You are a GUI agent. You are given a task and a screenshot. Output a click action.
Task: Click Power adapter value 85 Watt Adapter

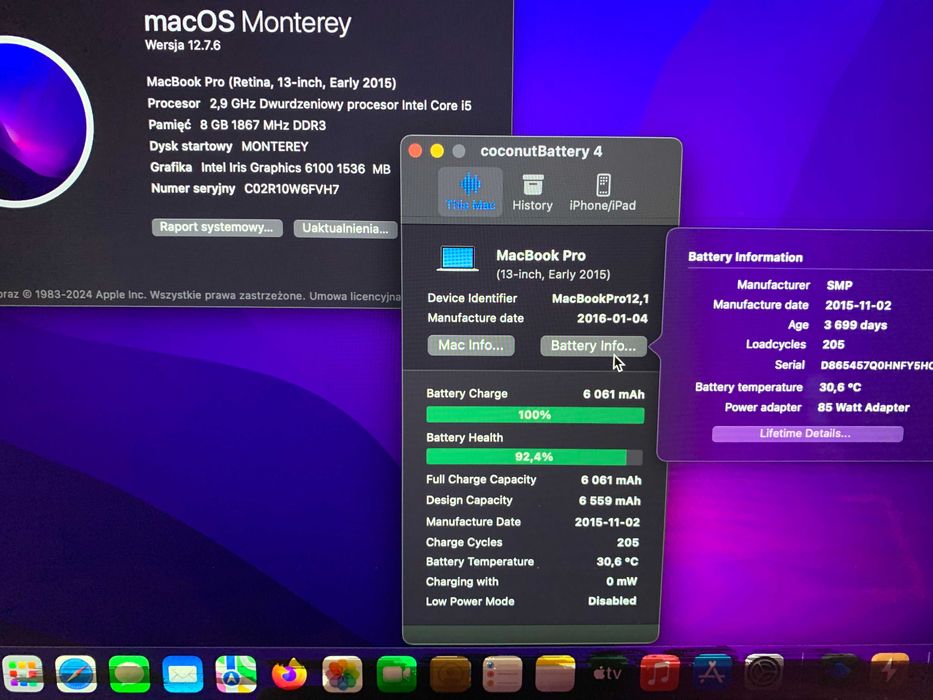863,408
